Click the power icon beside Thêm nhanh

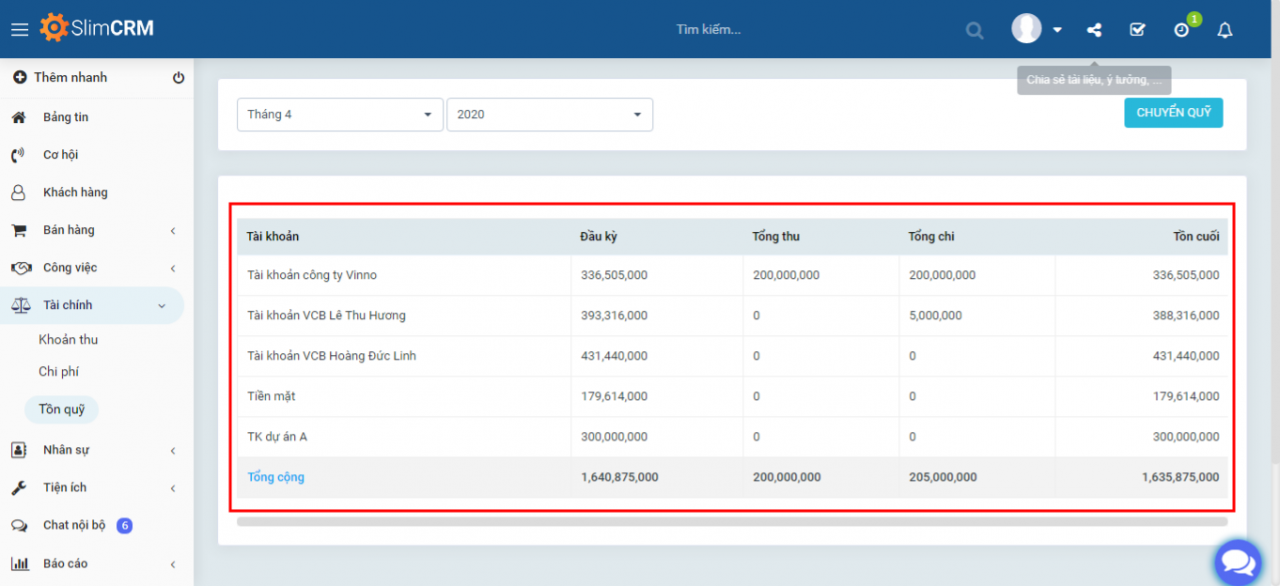[179, 77]
